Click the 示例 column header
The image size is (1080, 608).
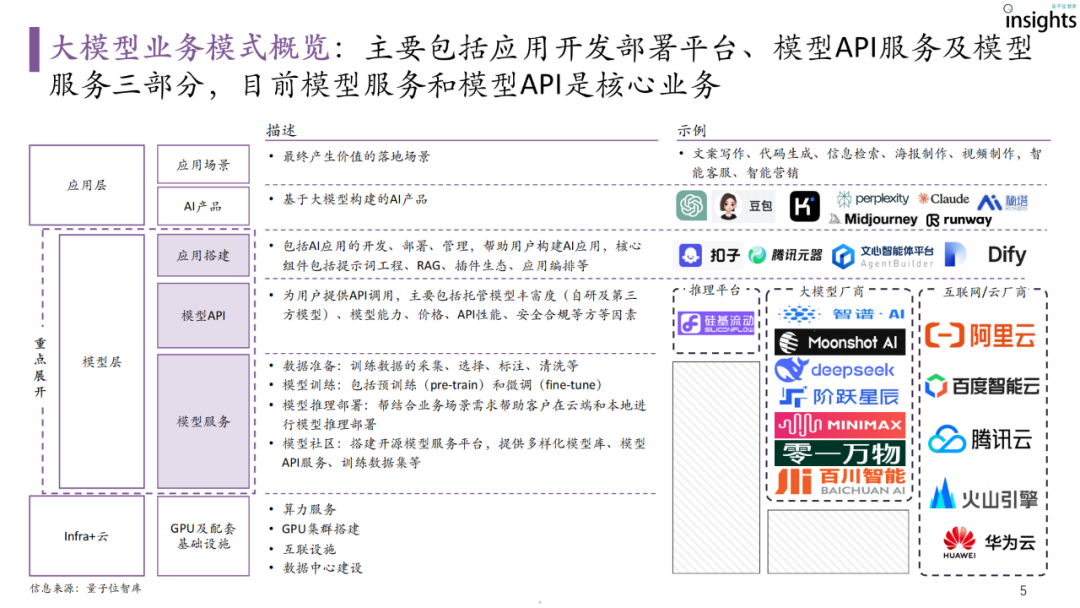692,130
